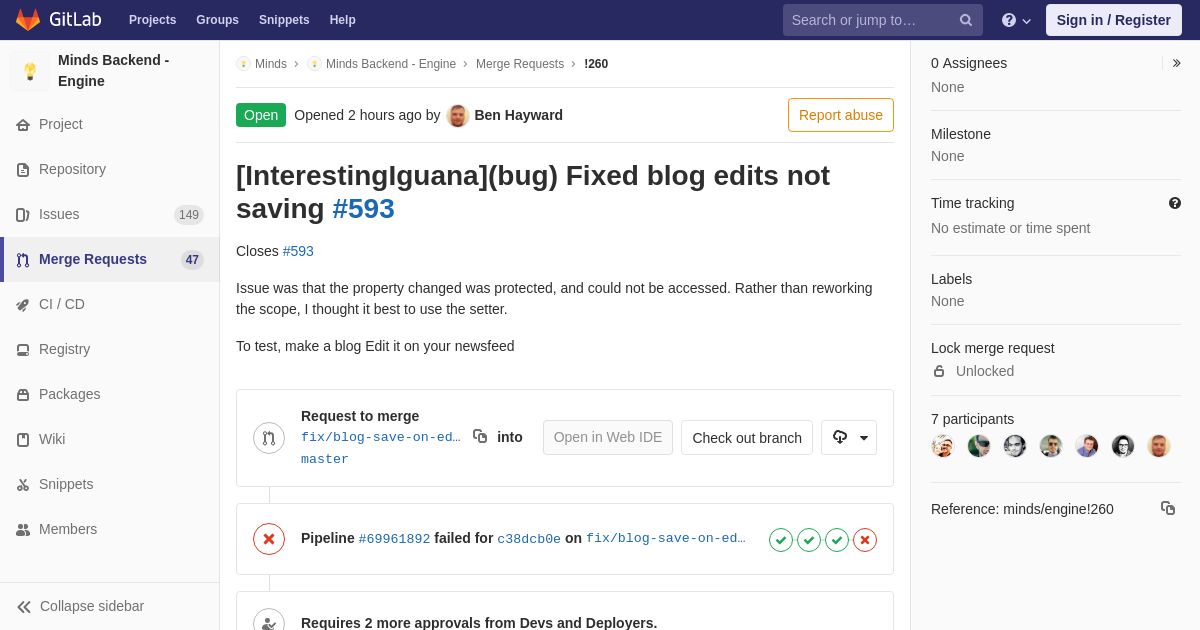Screen dimensions: 1200x630
Task: Open the Help dropdown in top bar
Action: click(x=1016, y=20)
